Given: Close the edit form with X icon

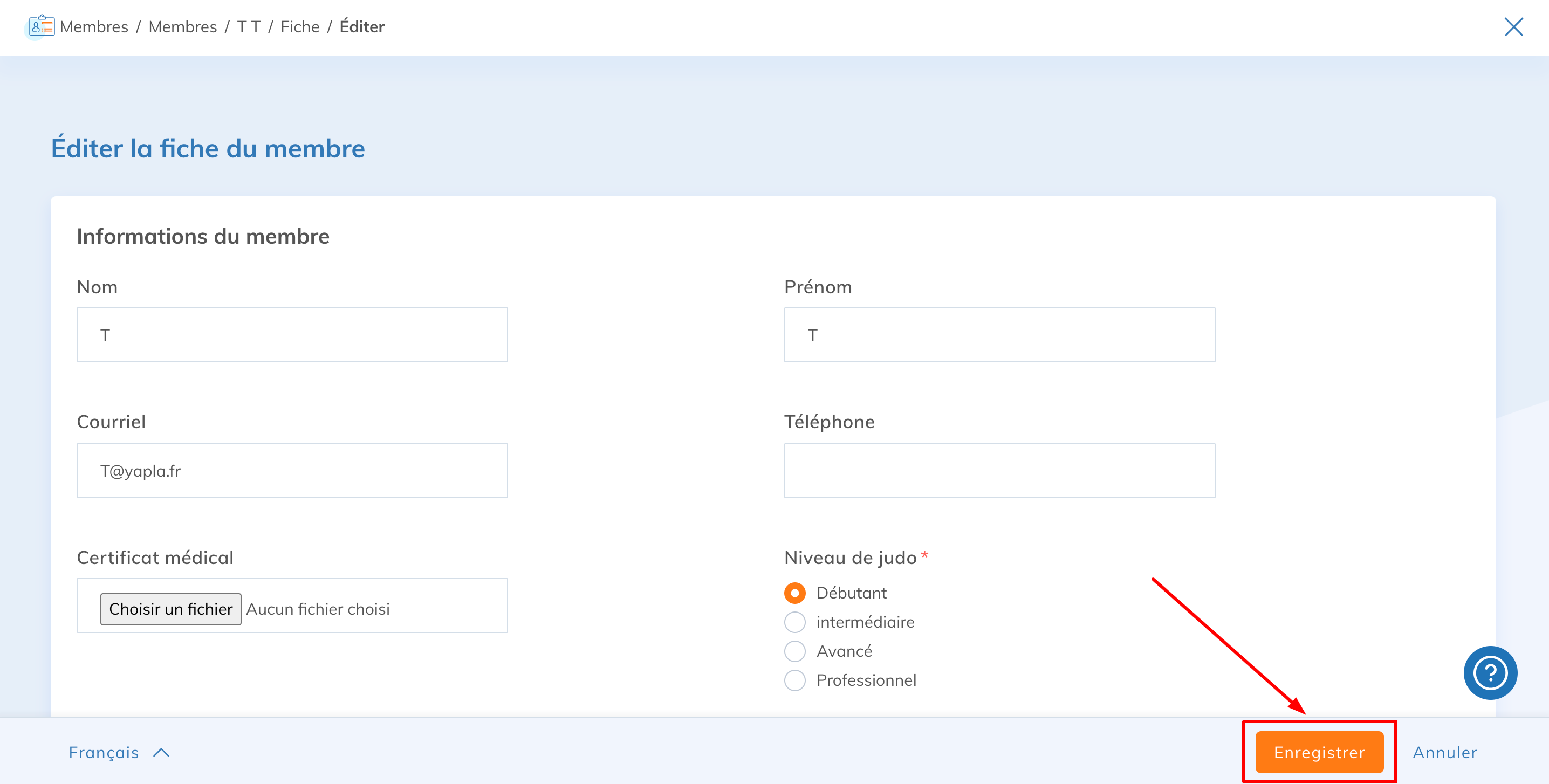Looking at the screenshot, I should [x=1513, y=26].
